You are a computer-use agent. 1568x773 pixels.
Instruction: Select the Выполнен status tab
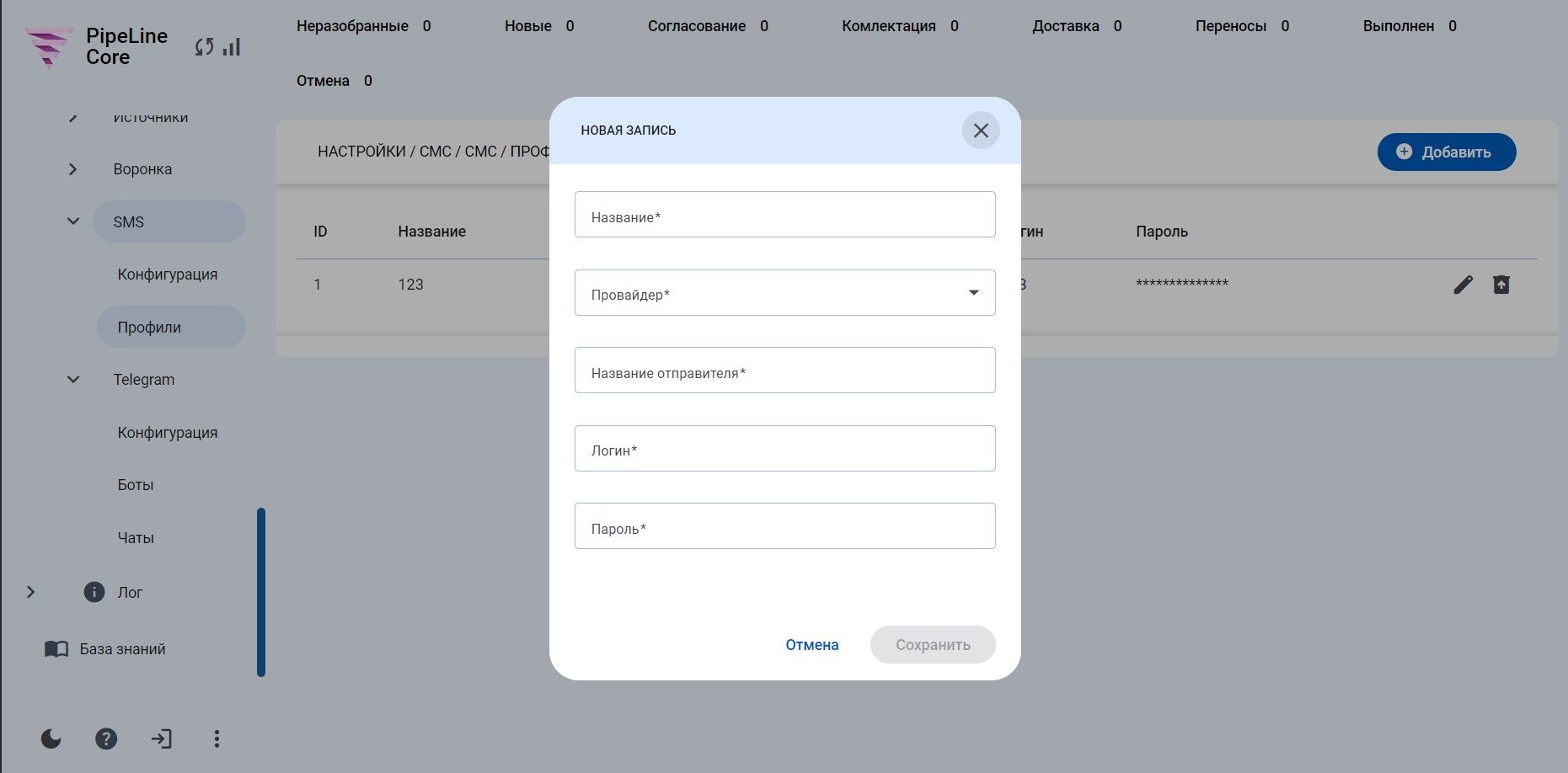point(1410,26)
